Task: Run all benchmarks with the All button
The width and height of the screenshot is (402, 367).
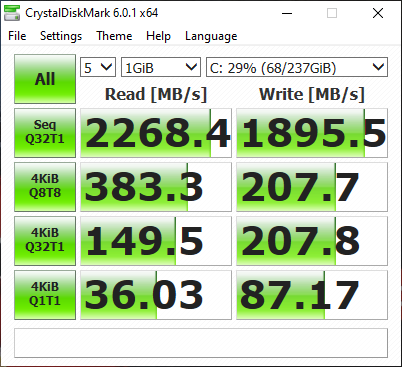Action: [45, 79]
